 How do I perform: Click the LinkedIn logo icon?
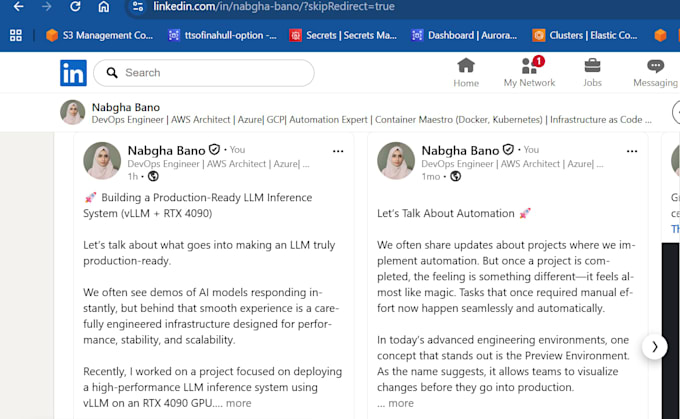pyautogui.click(x=73, y=73)
